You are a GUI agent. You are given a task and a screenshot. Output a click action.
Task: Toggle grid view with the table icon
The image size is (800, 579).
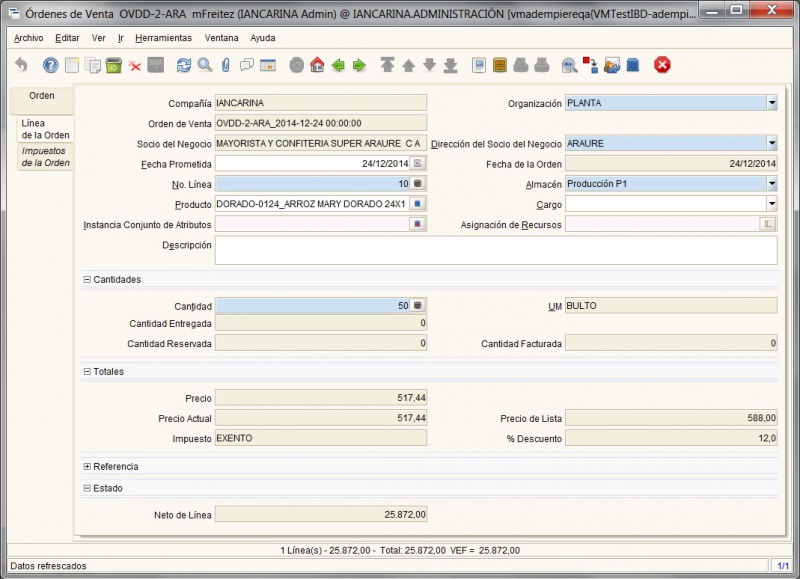268,65
